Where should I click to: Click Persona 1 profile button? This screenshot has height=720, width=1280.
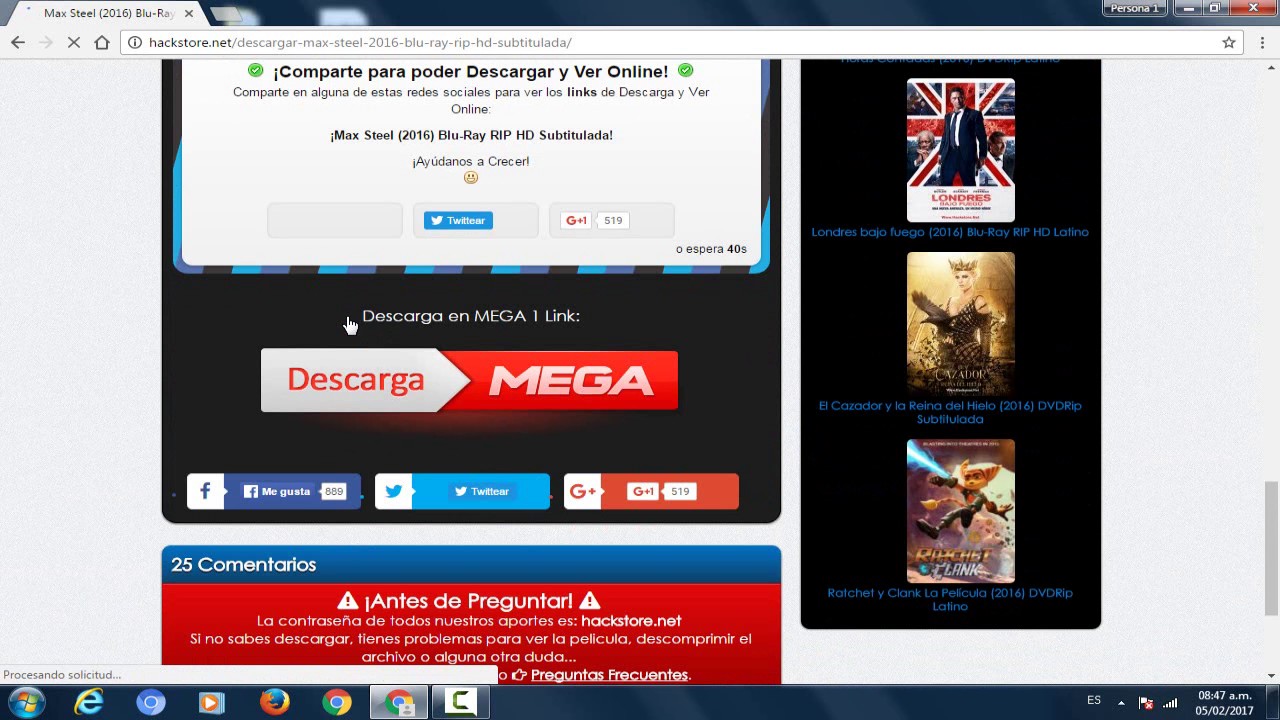click(x=1134, y=8)
